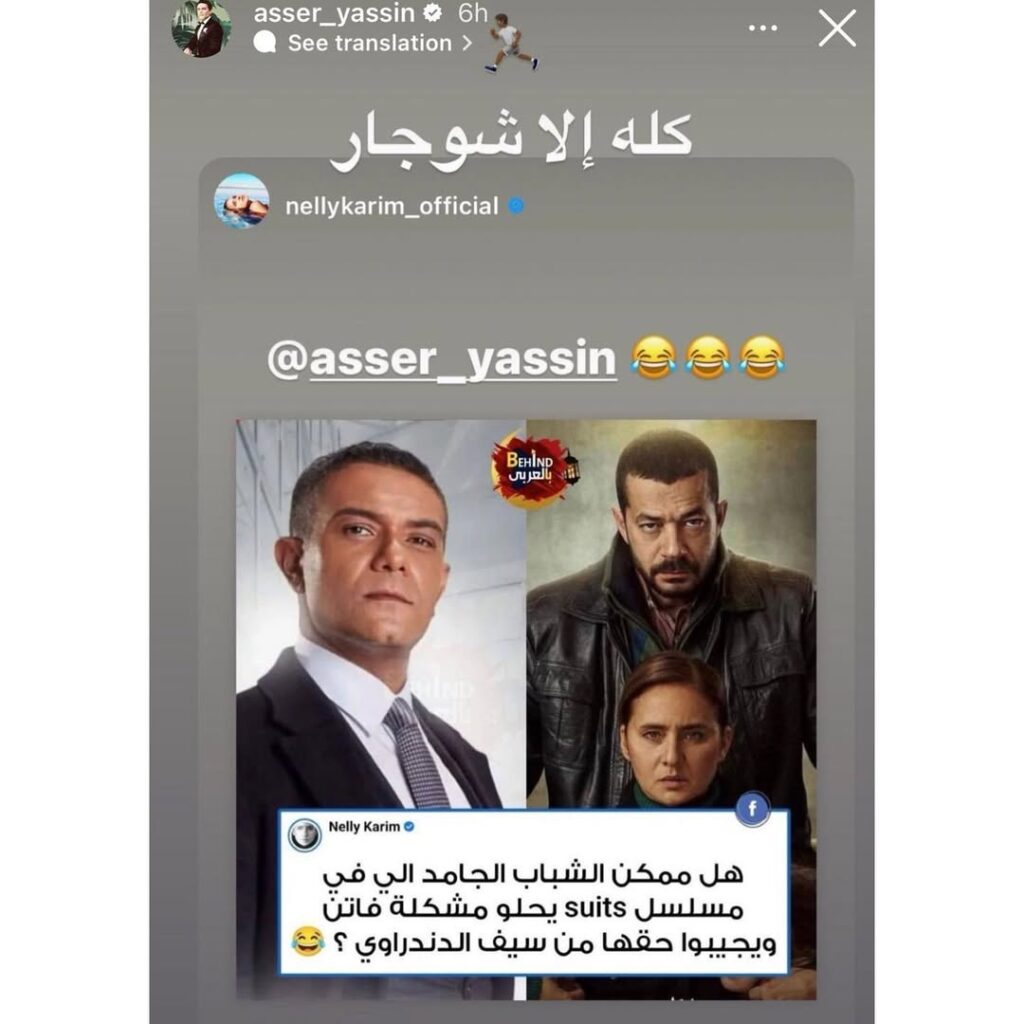Tap the @asser_yassin mention
The image size is (1024, 1024).
[x=442, y=359]
